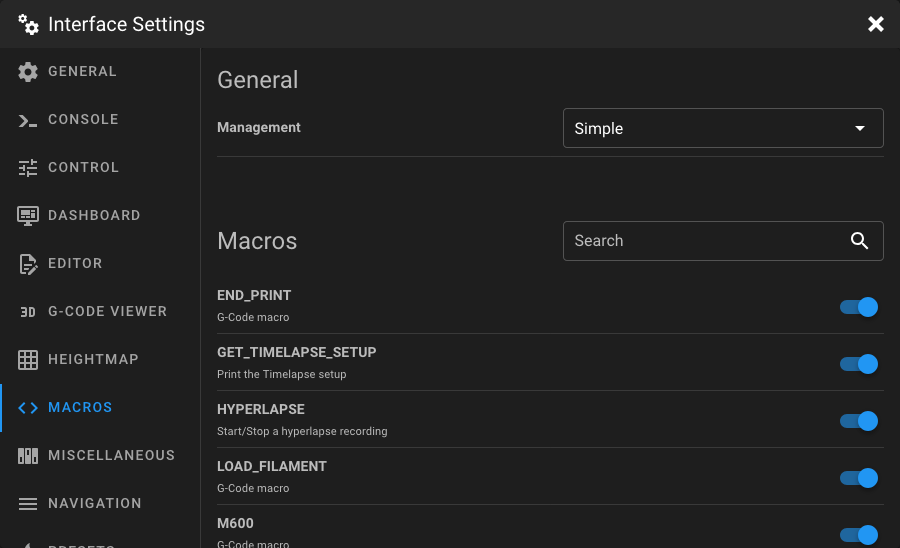
Task: Click the Interface Settings gears icon
Action: tap(28, 25)
